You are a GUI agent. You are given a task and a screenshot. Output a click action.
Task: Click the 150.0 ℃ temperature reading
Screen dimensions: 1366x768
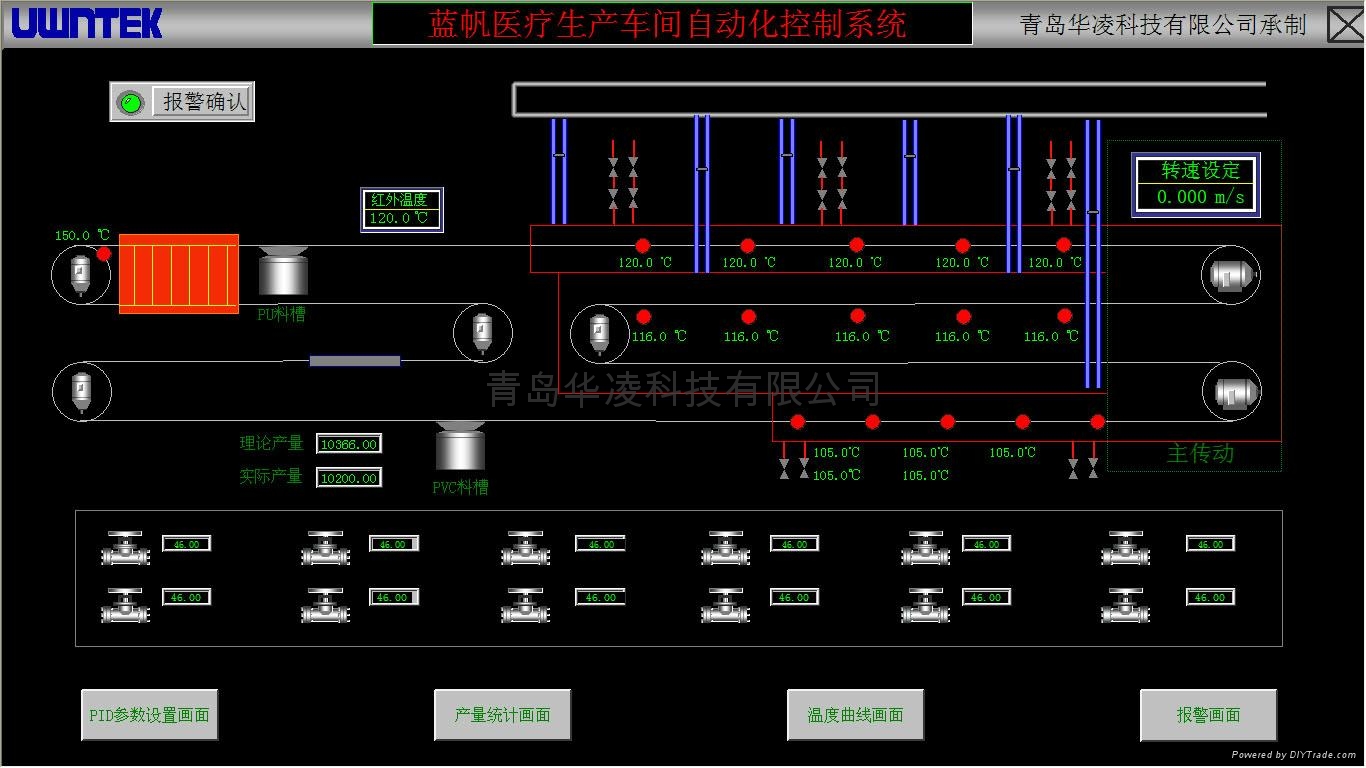coord(82,236)
